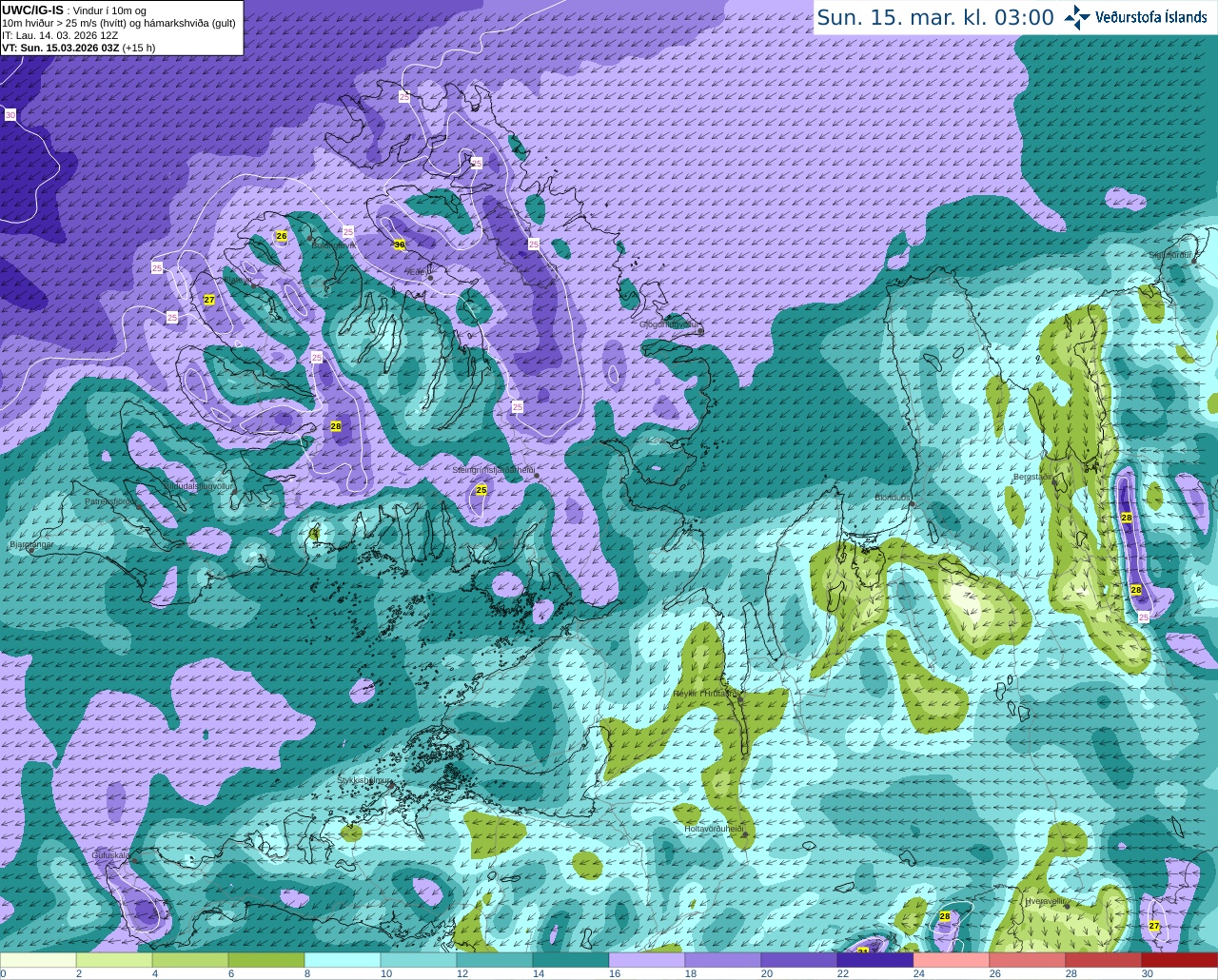Click the Bolungarvík station label

click(333, 245)
